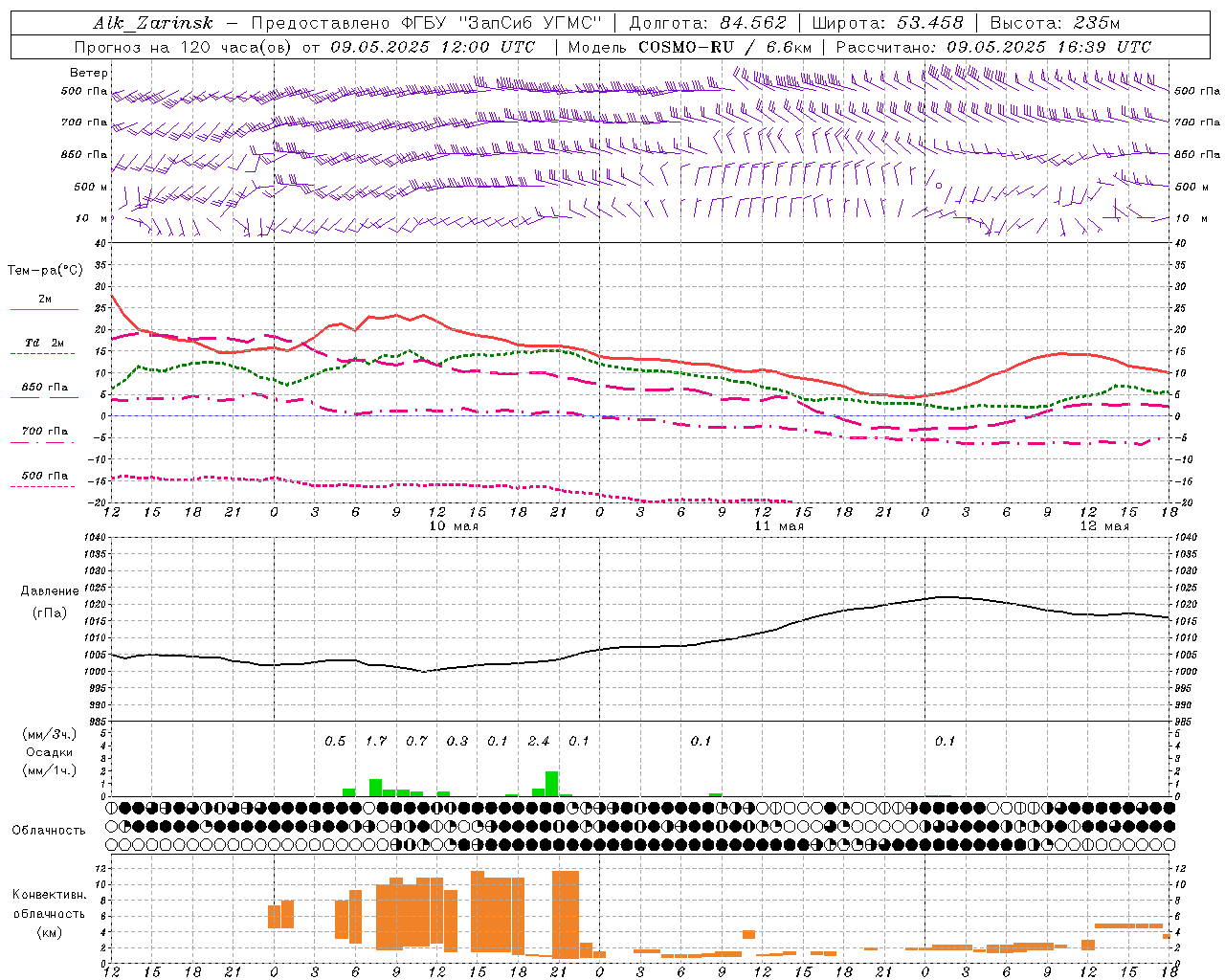
Task: Select the elevation text Высота: 235м
Action: (x=1055, y=23)
